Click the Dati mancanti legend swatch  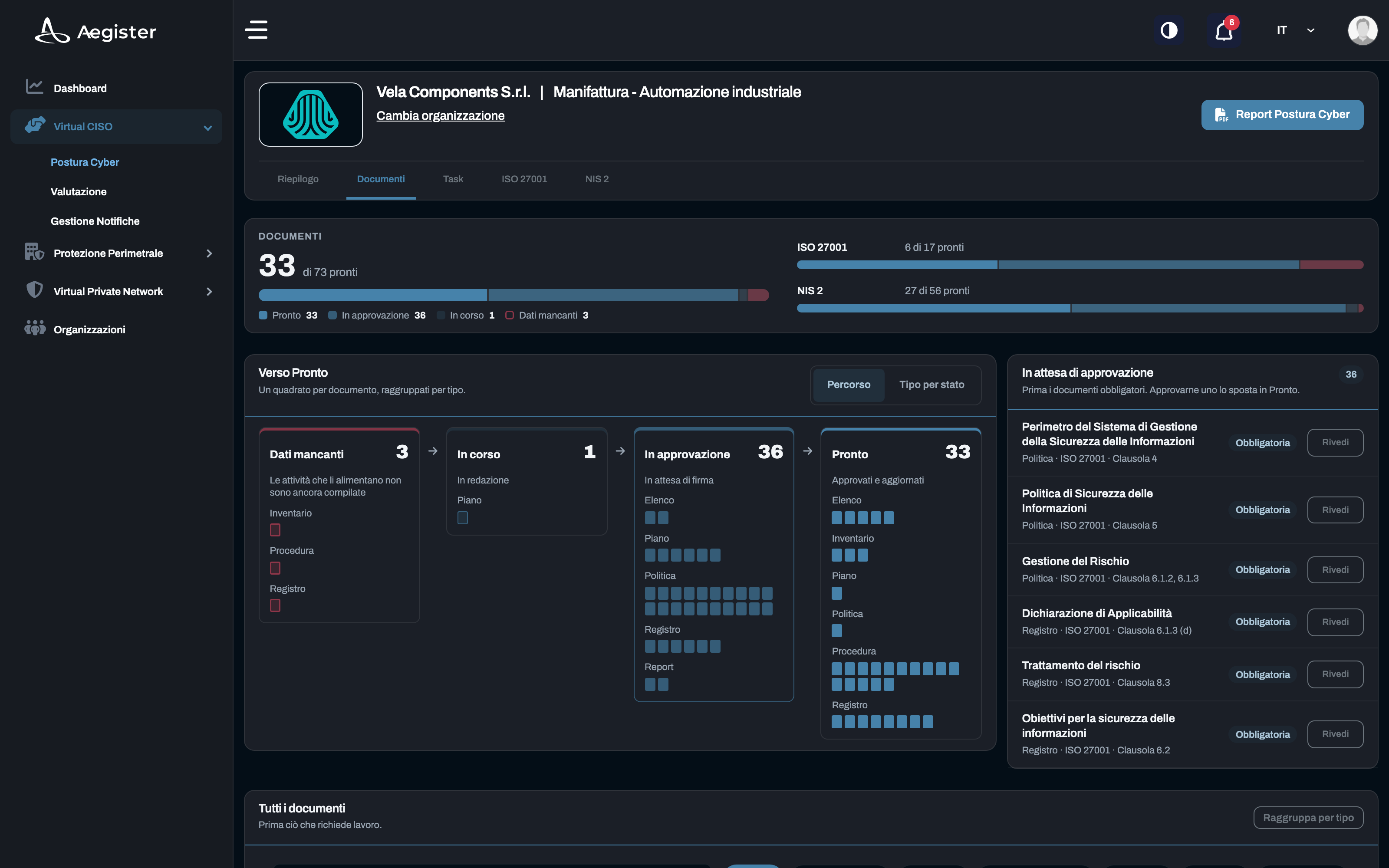point(509,316)
